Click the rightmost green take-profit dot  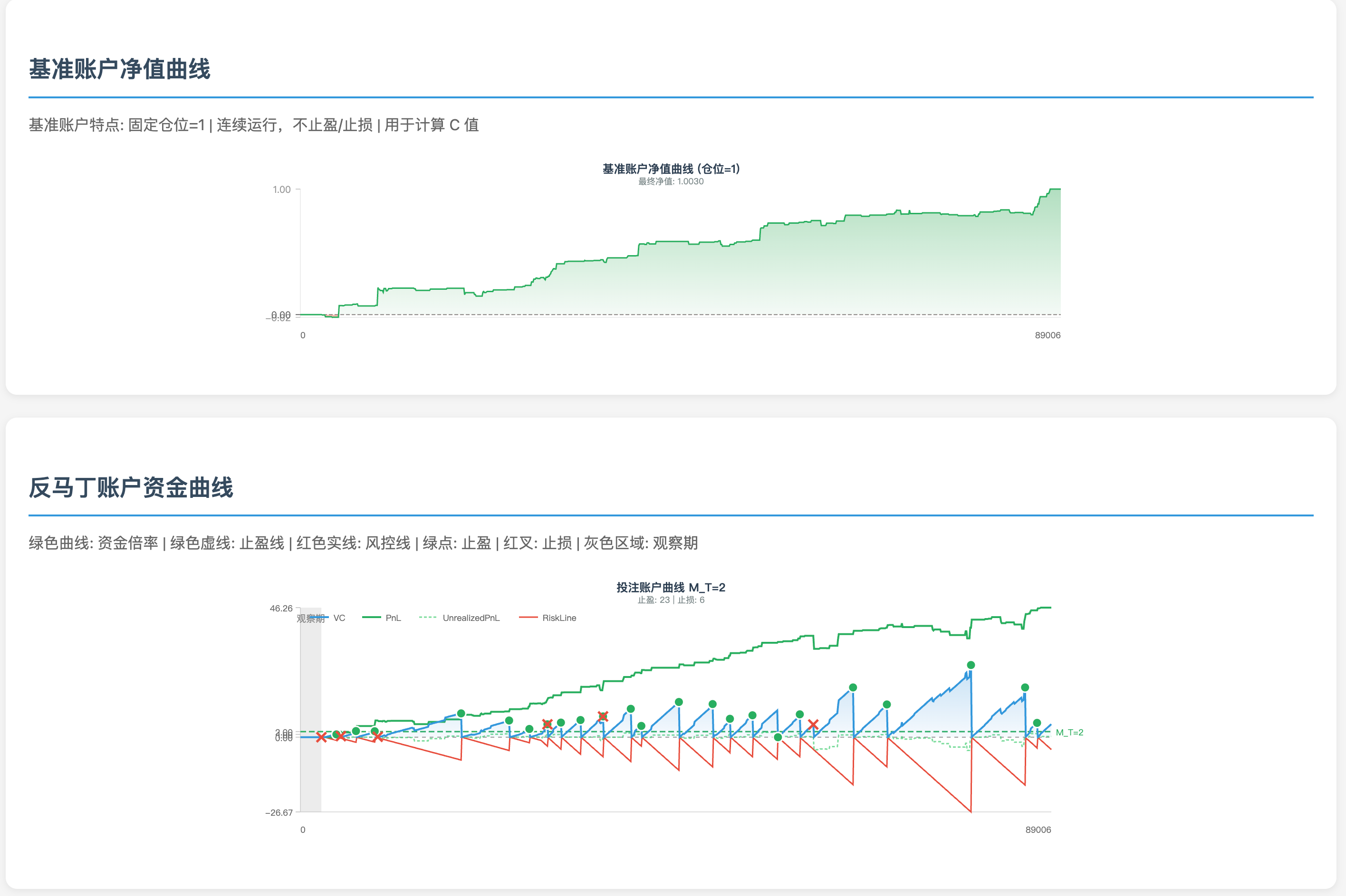click(x=1037, y=723)
